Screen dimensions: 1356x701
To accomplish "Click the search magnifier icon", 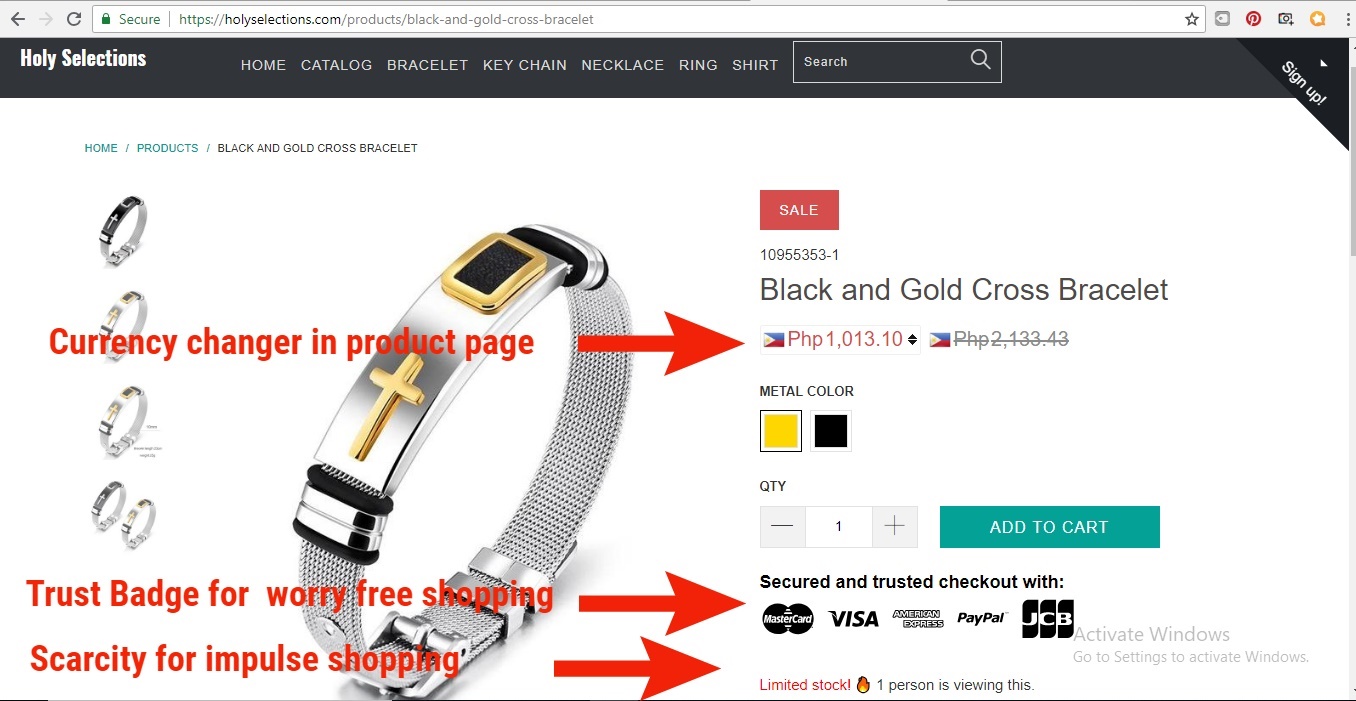I will 980,60.
